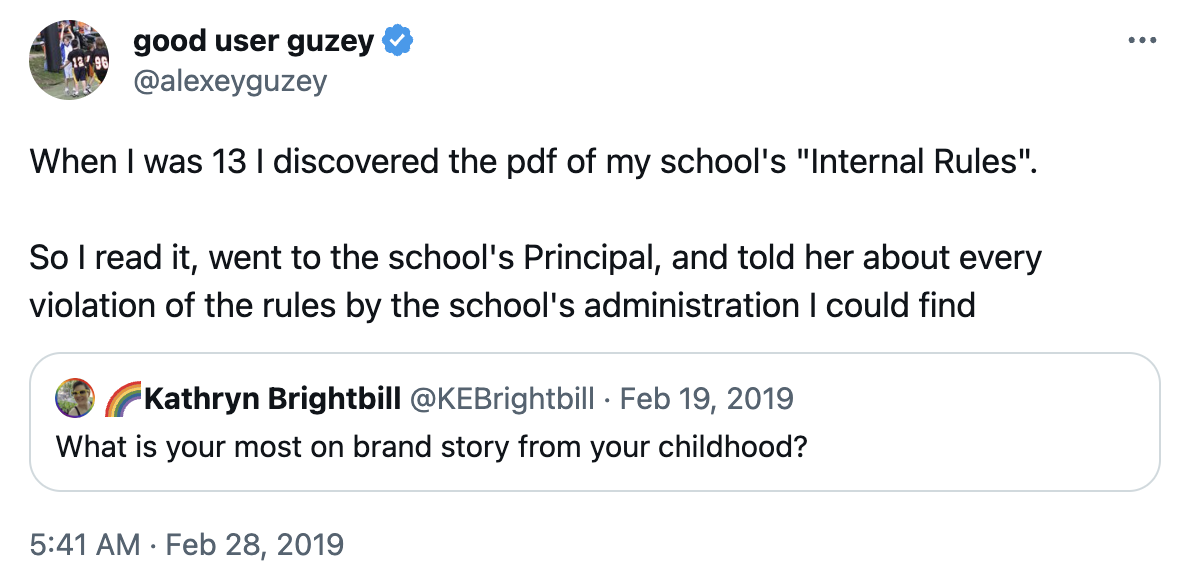Click Kathryn Brightbill's small avatar
Image resolution: width=1180 pixels, height=588 pixels.
click(x=75, y=399)
